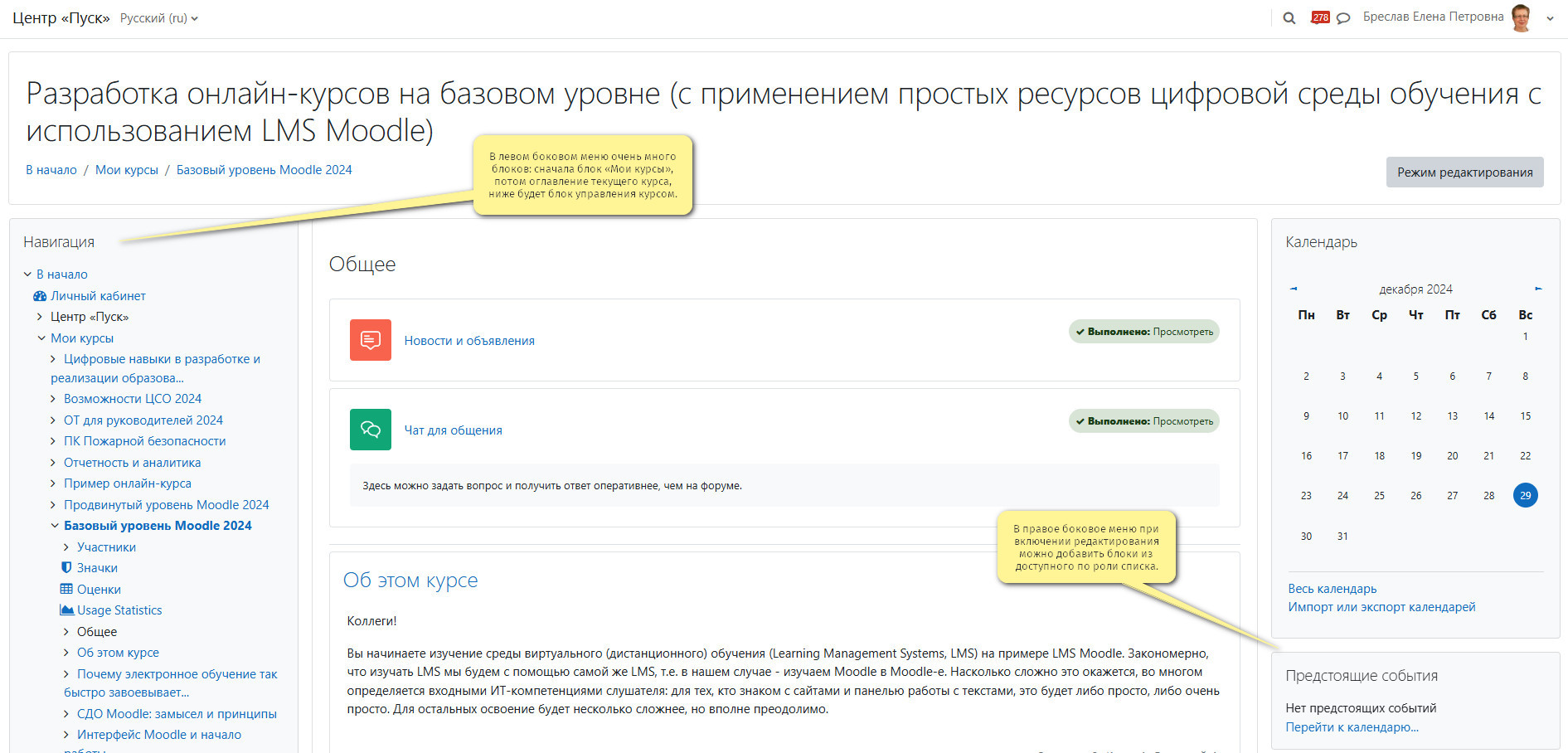Expand the Участники node
The height and width of the screenshot is (753, 1568).
tap(67, 547)
